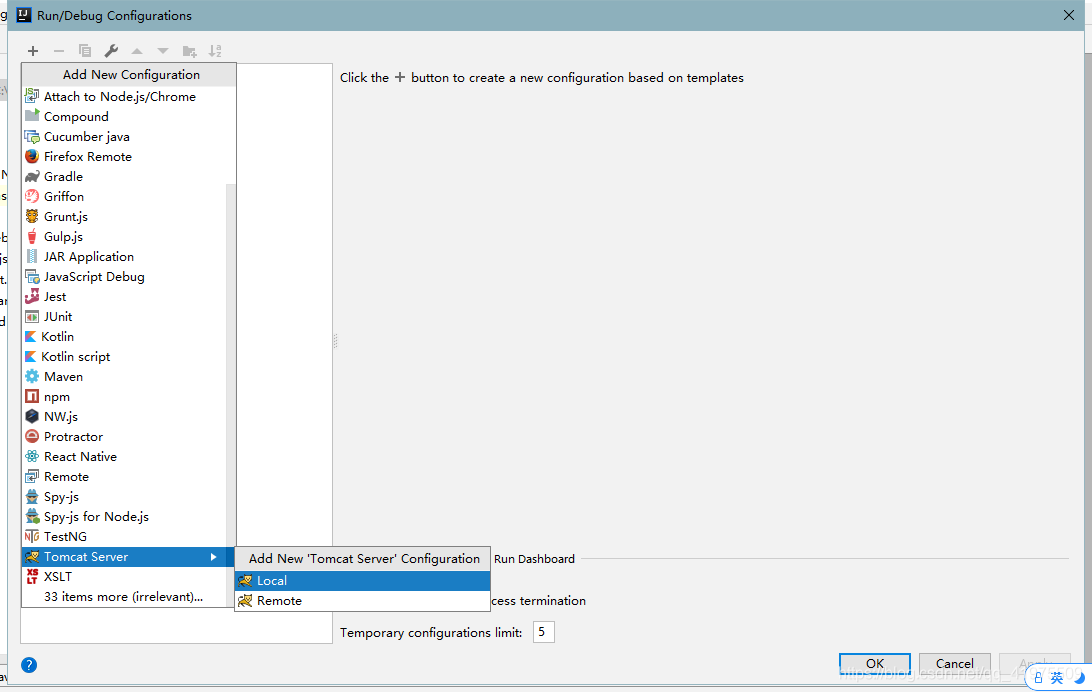Click the React Native atom icon

coord(32,457)
